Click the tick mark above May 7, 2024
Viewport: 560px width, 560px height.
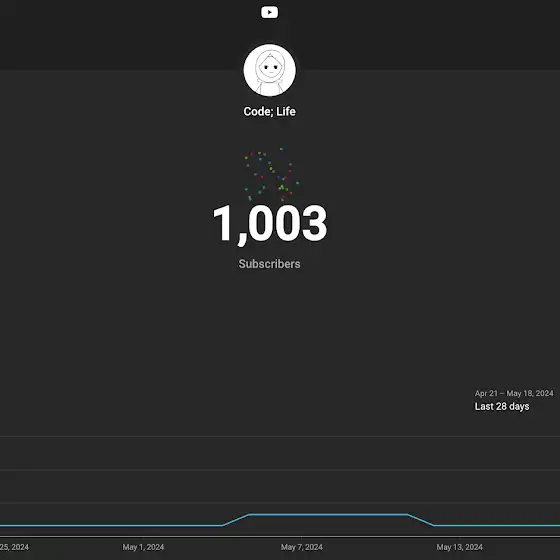301,538
